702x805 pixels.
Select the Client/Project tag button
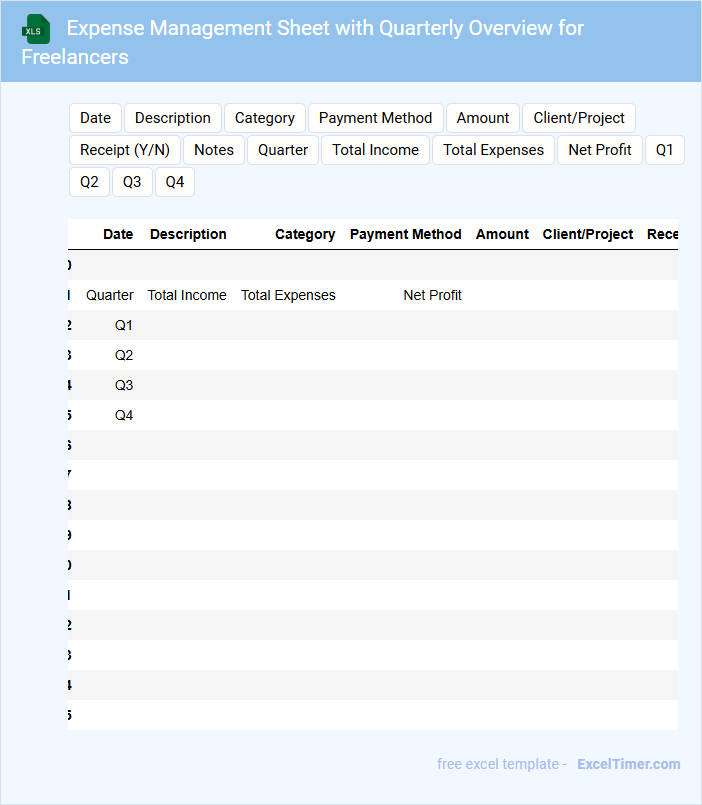click(x=579, y=118)
